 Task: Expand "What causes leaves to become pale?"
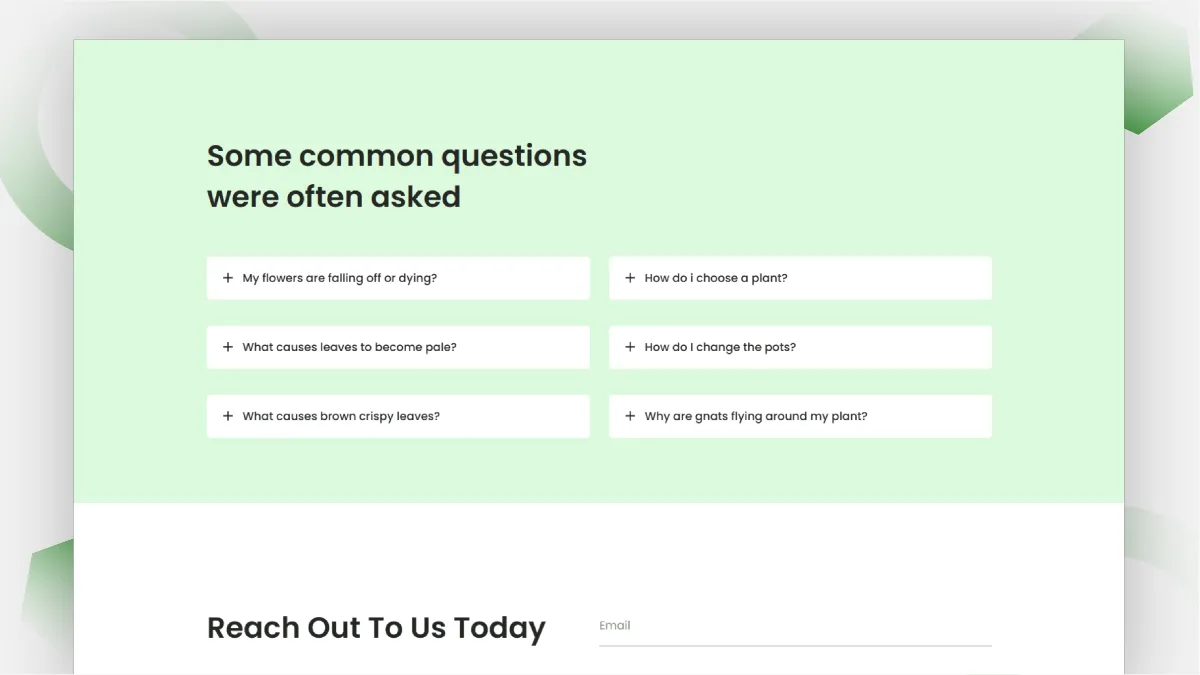[x=398, y=347]
